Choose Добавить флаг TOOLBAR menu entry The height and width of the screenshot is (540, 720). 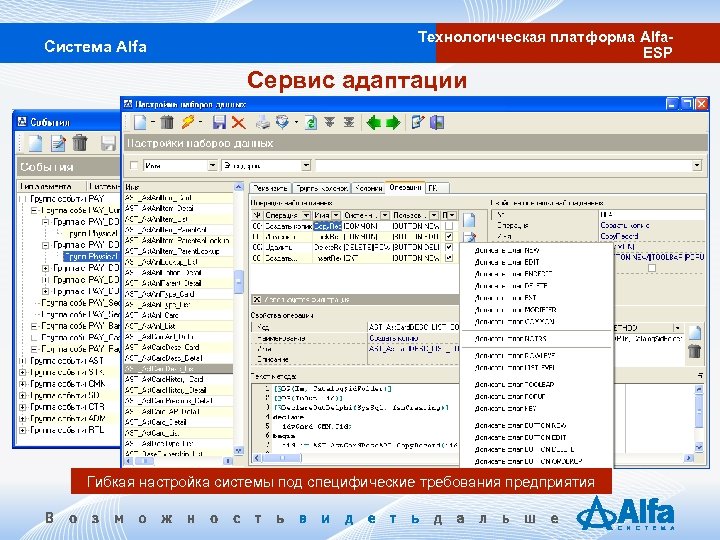(536, 384)
